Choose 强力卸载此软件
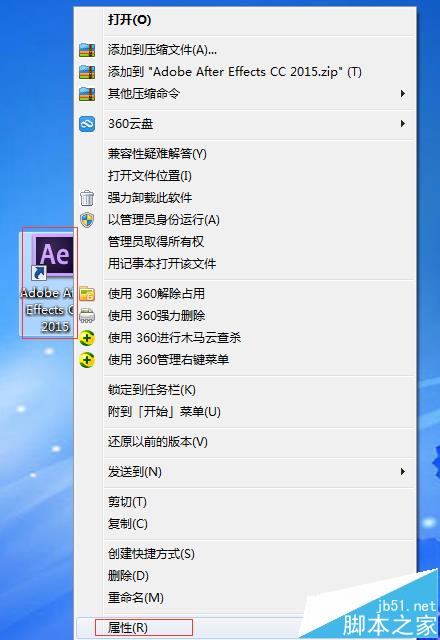440x640 pixels. (245, 198)
